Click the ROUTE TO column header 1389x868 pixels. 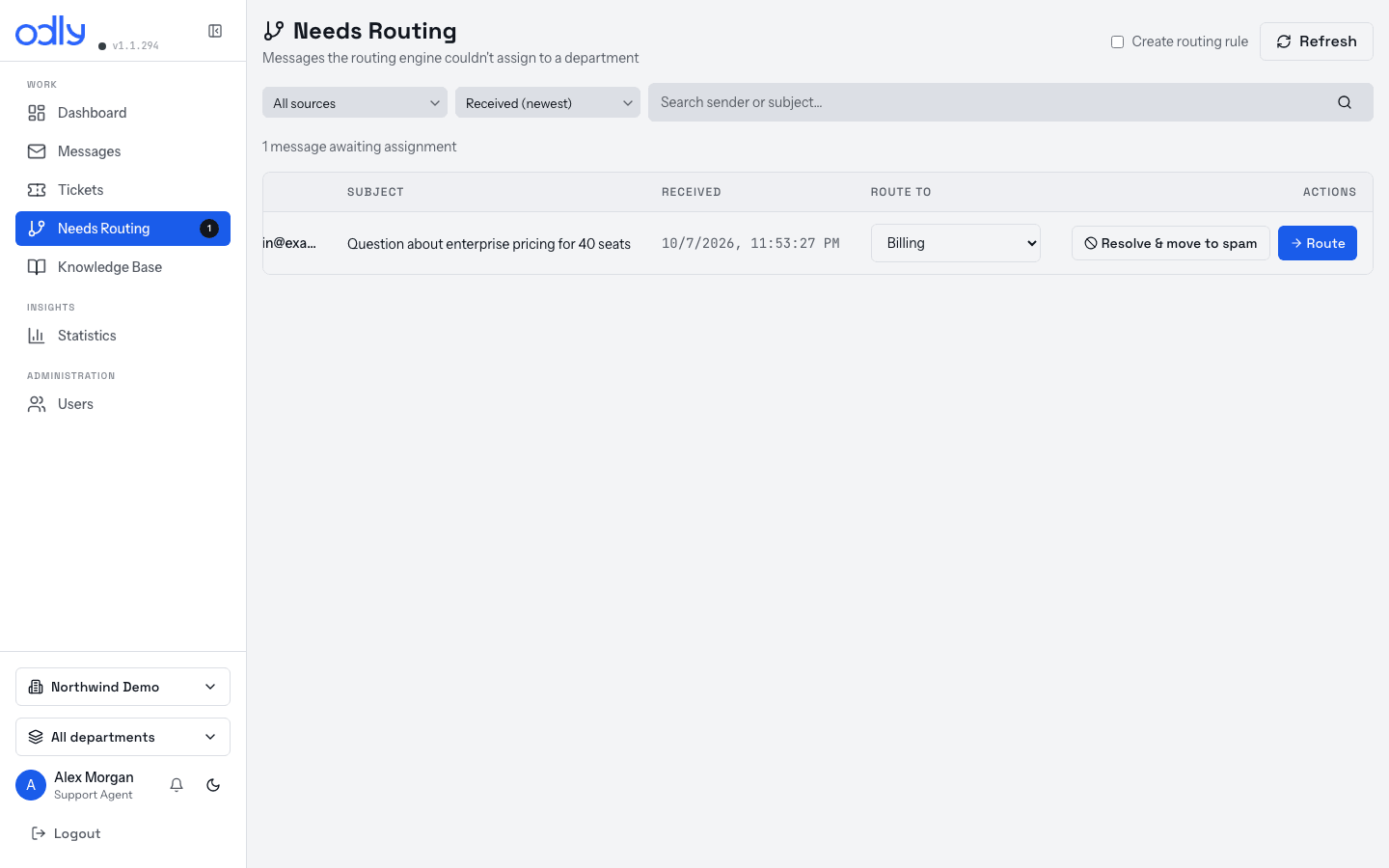pos(901,192)
